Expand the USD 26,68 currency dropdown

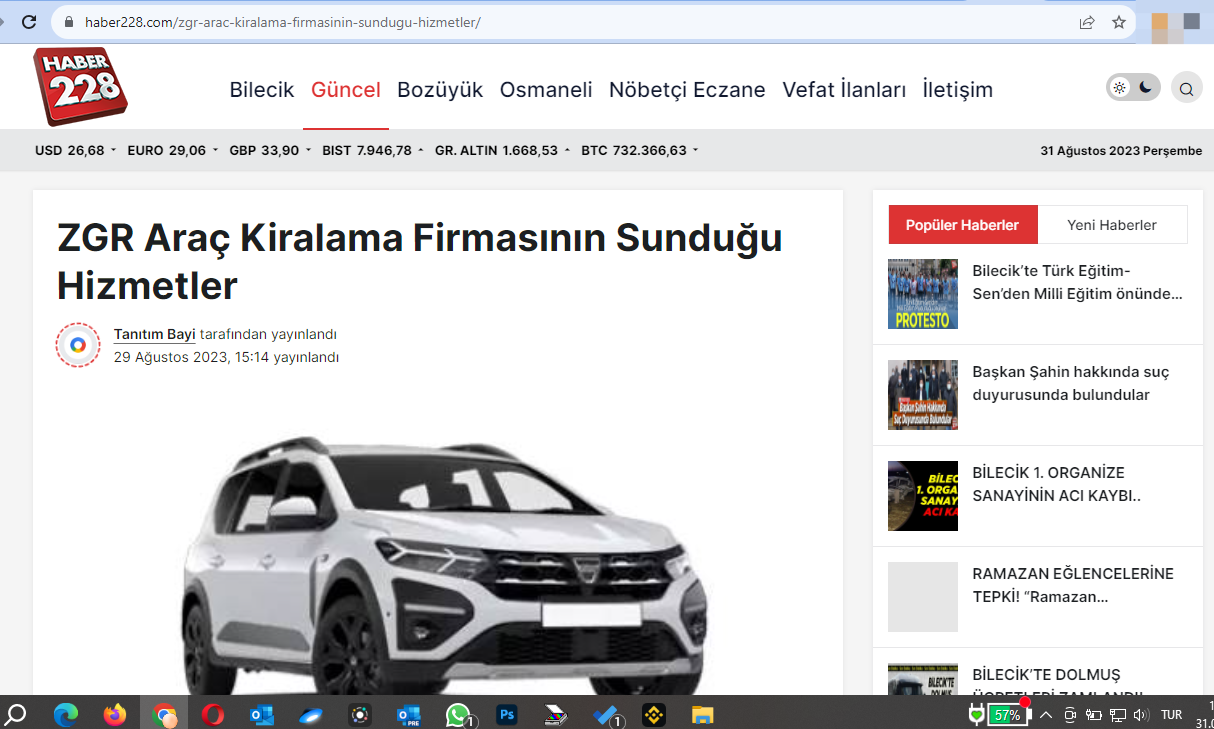(x=76, y=150)
